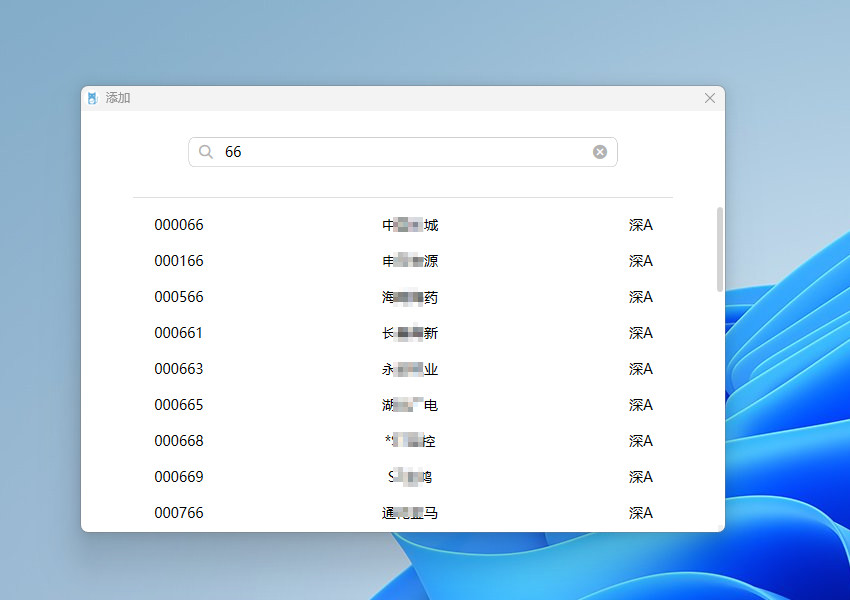The image size is (850, 600).
Task: Click the magnifier icon in the search bar
Action: point(205,151)
